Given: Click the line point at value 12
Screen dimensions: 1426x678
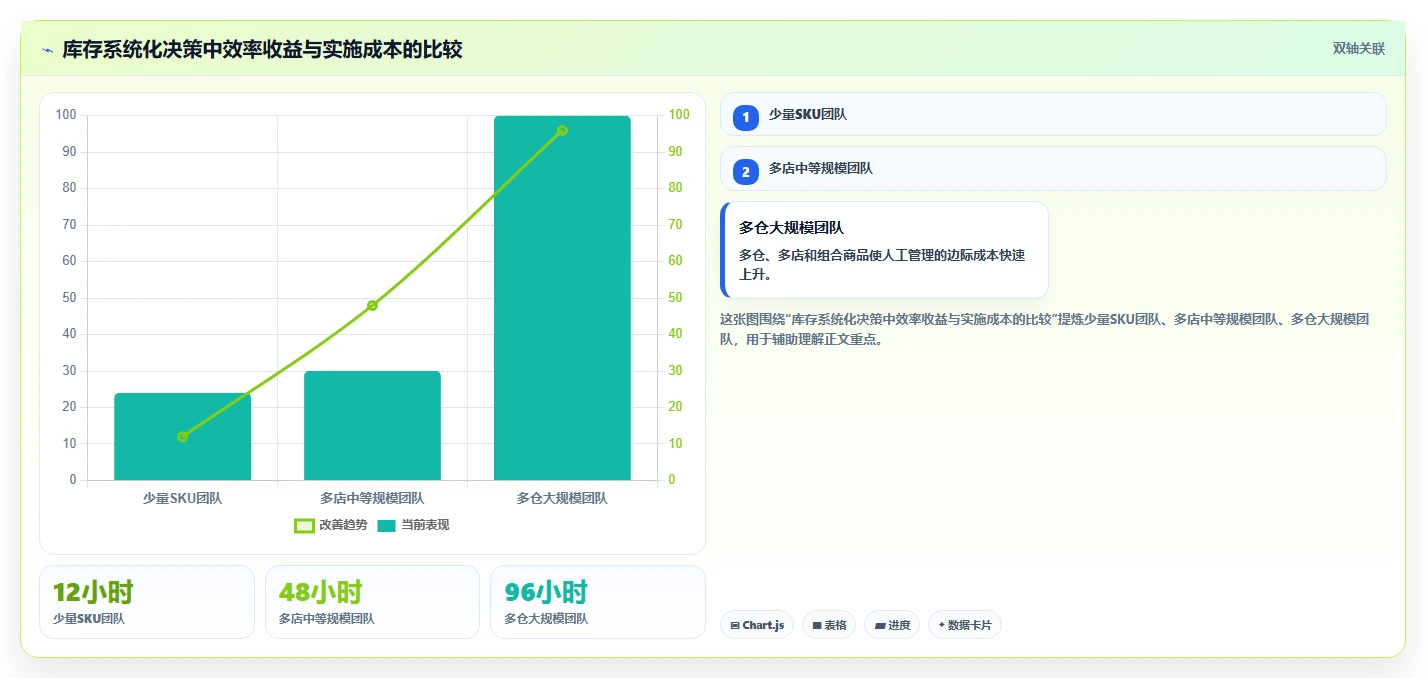Looking at the screenshot, I should (182, 436).
